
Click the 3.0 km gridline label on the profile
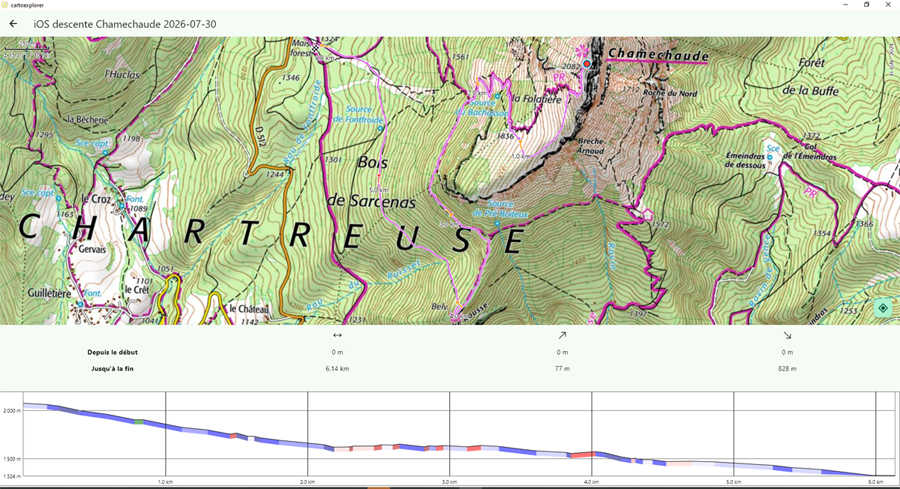(449, 482)
